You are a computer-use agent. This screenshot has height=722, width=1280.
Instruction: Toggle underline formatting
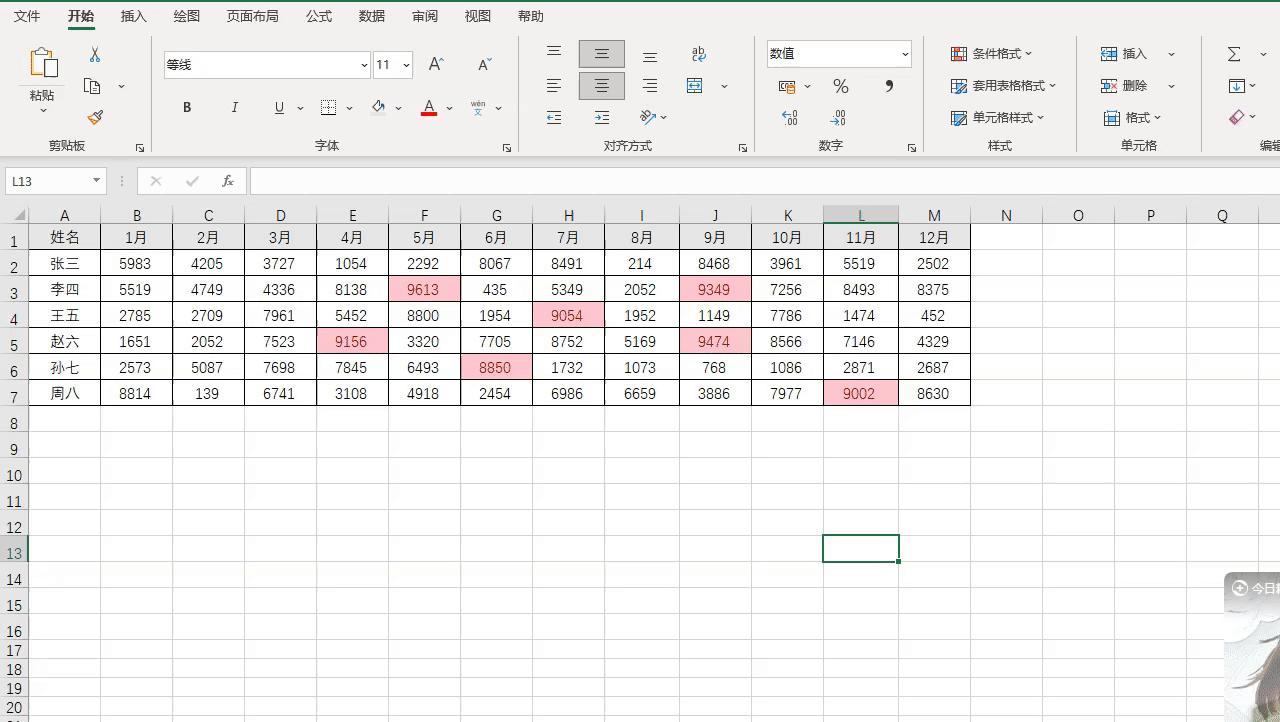(x=278, y=107)
